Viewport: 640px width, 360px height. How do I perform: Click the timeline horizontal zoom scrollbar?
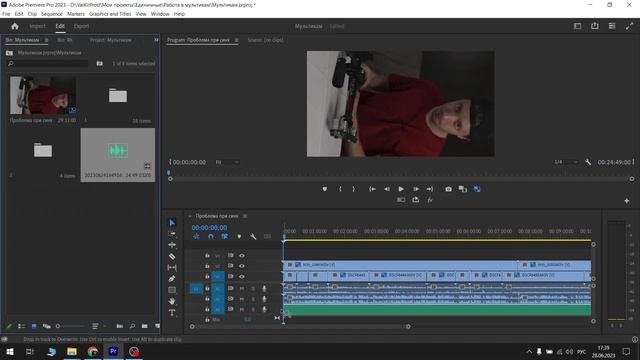click(300, 327)
